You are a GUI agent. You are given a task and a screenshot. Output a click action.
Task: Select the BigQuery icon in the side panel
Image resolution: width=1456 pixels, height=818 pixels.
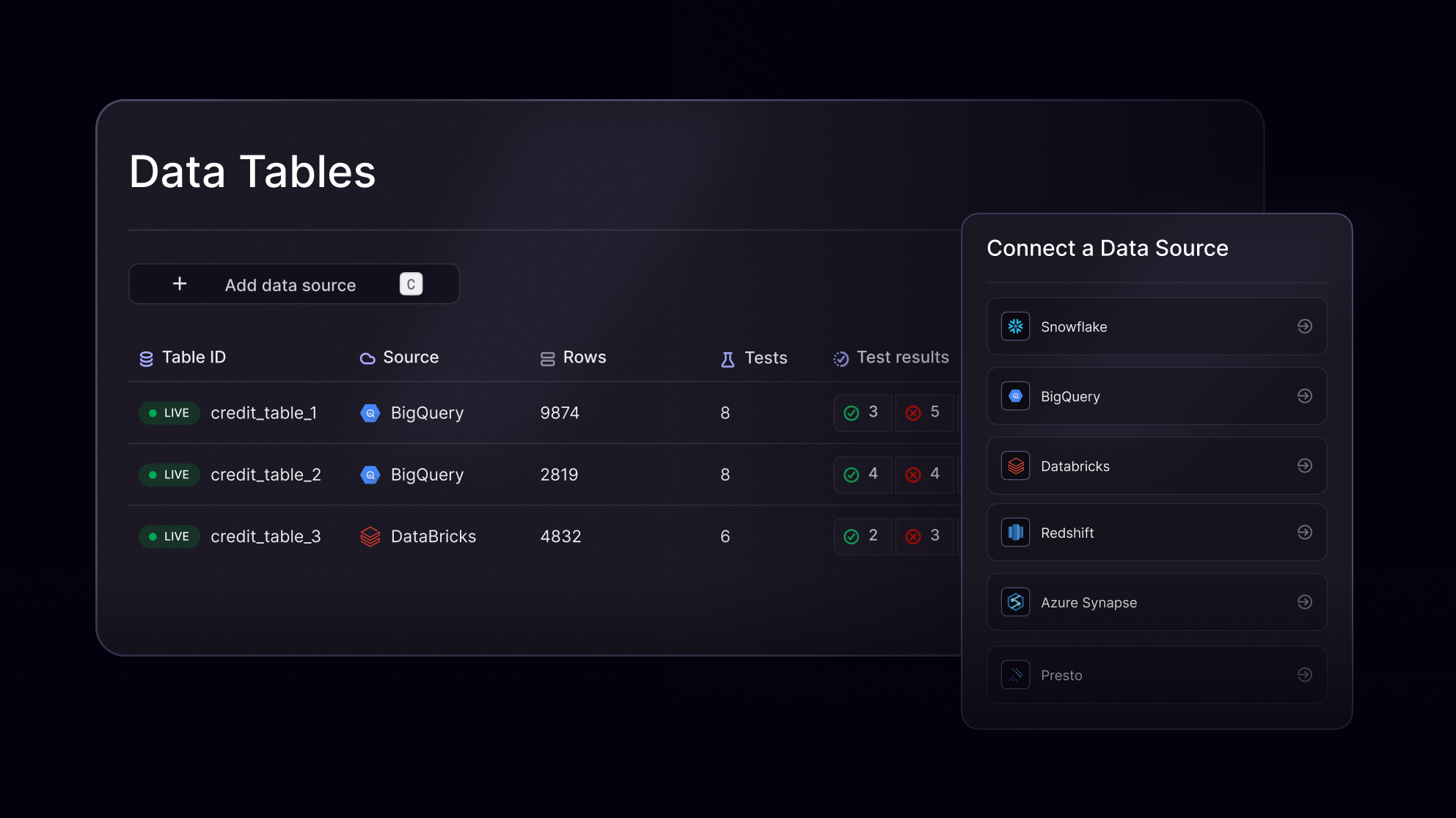[1014, 396]
